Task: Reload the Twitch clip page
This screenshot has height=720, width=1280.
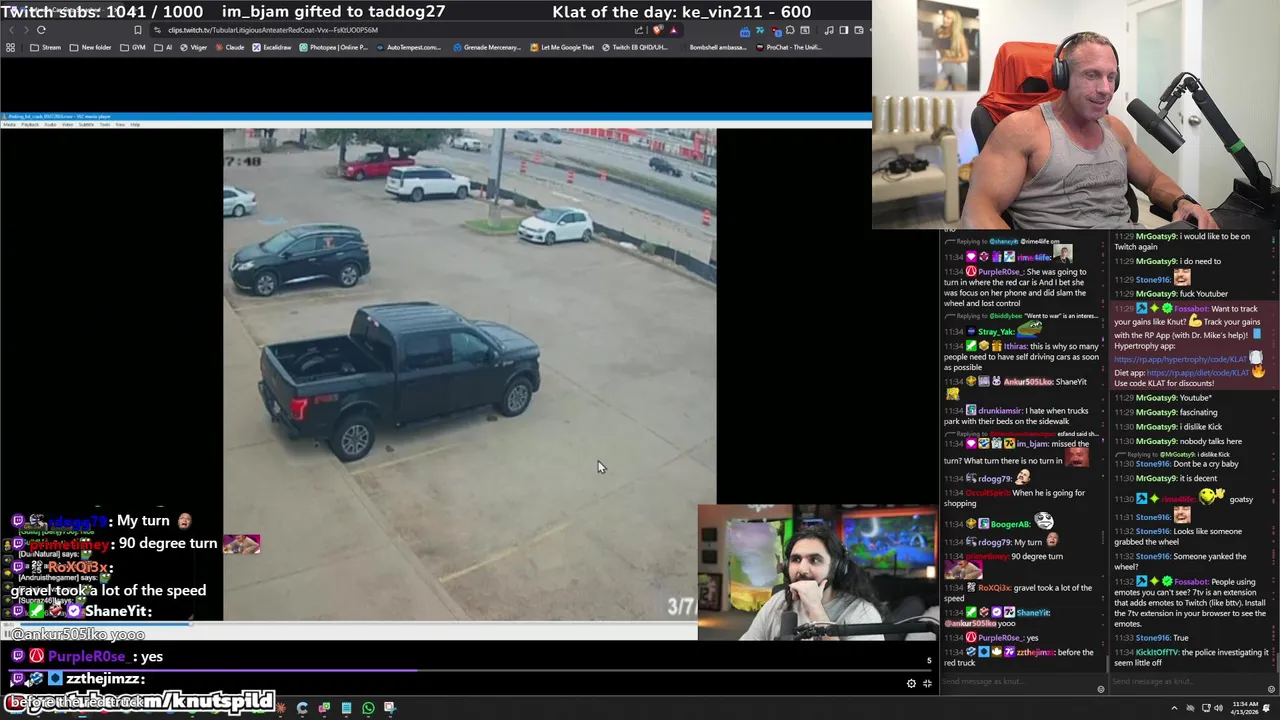Action: coord(41,30)
